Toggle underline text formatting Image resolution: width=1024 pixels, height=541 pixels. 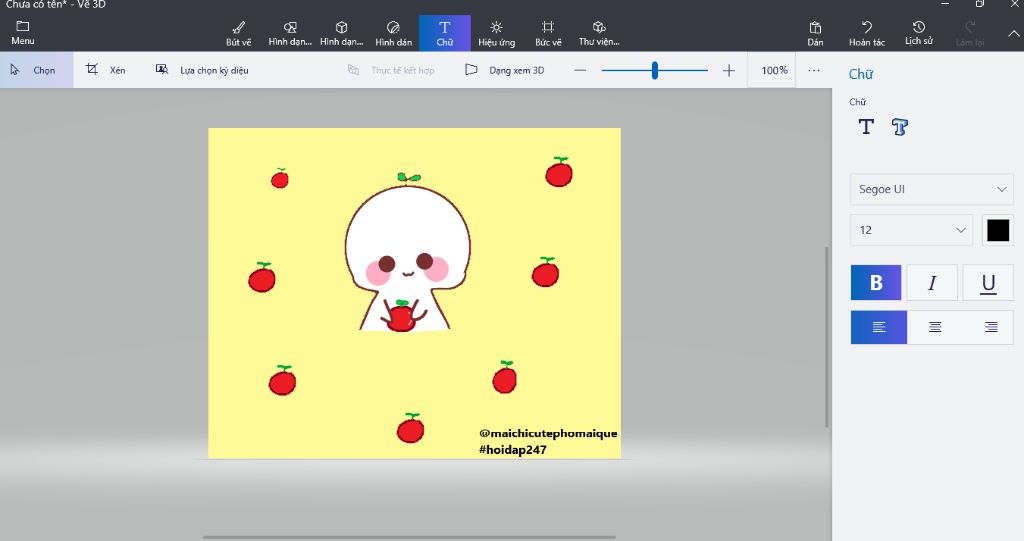[x=988, y=283]
